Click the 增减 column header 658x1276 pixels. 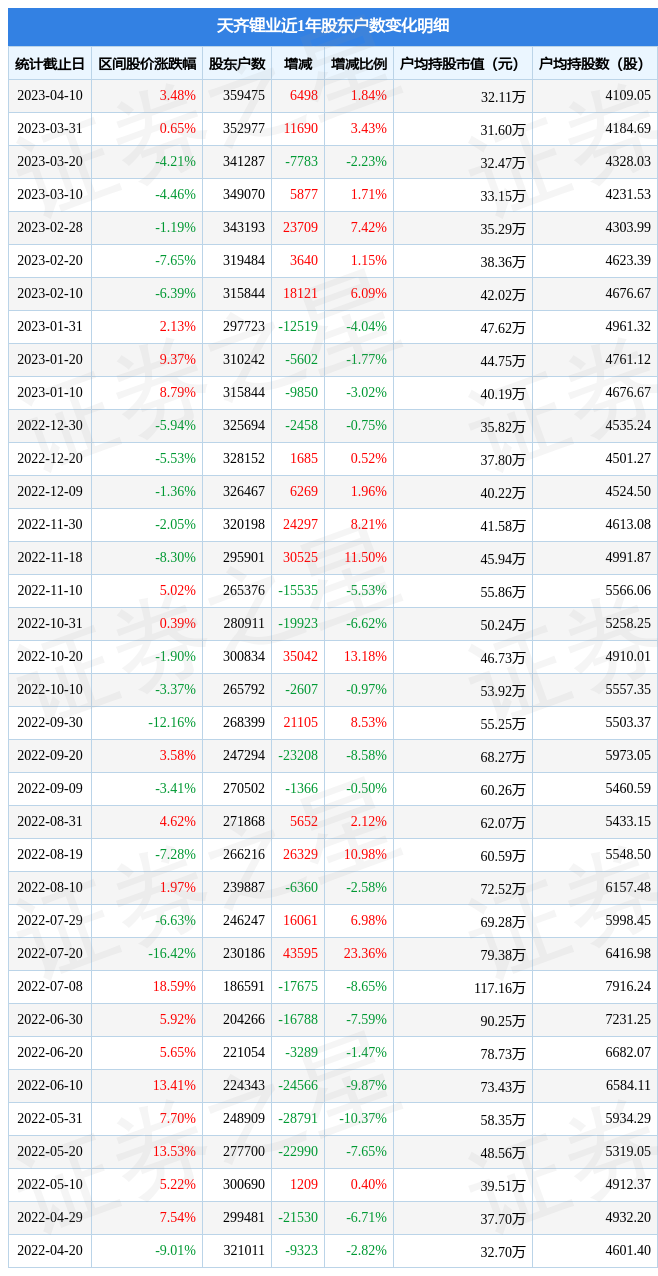(298, 63)
